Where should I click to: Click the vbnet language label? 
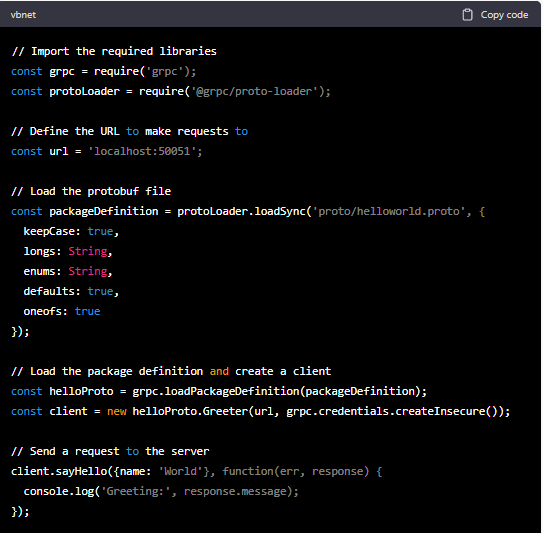23,15
